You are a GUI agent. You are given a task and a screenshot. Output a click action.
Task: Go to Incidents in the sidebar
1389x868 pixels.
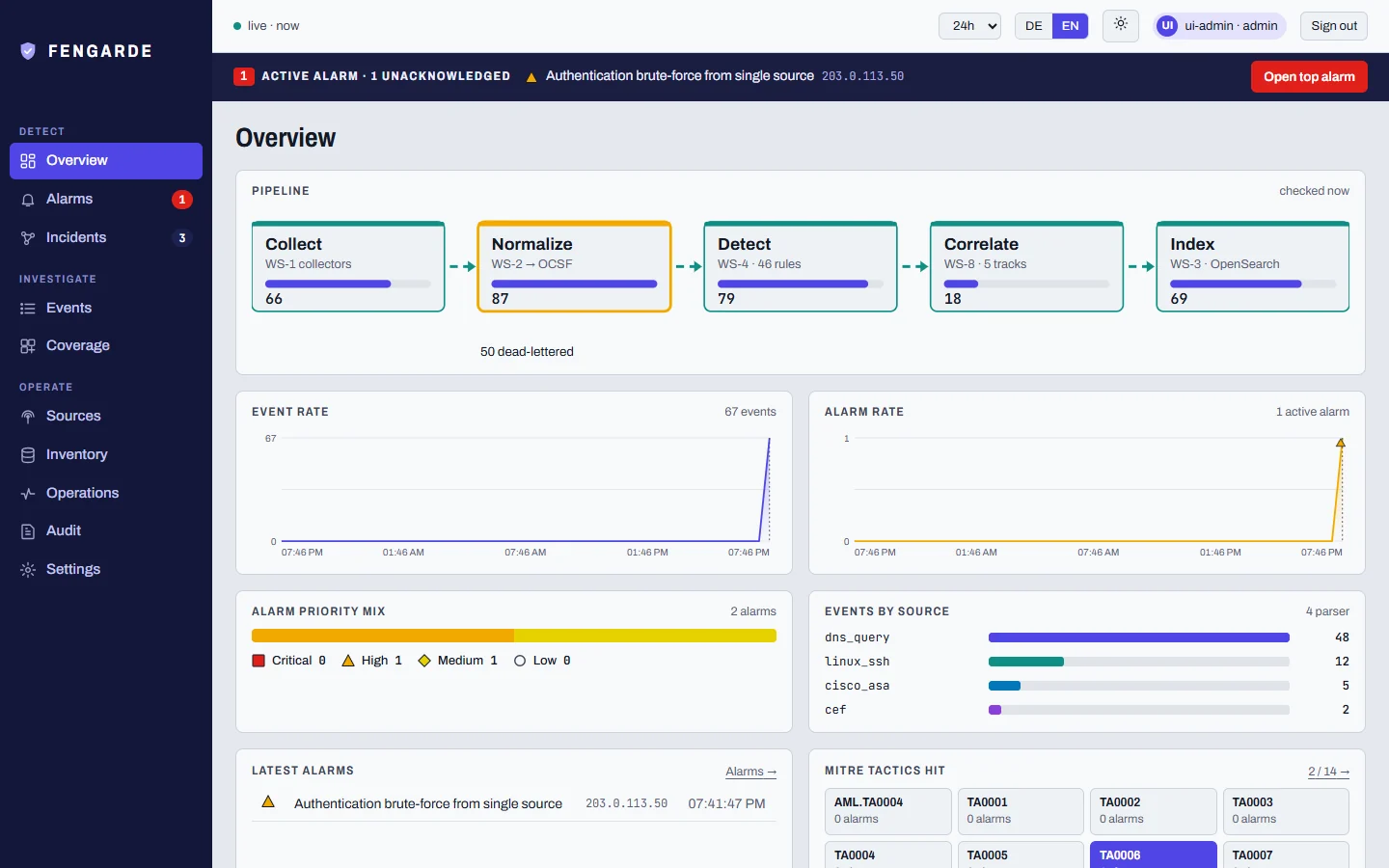point(106,238)
